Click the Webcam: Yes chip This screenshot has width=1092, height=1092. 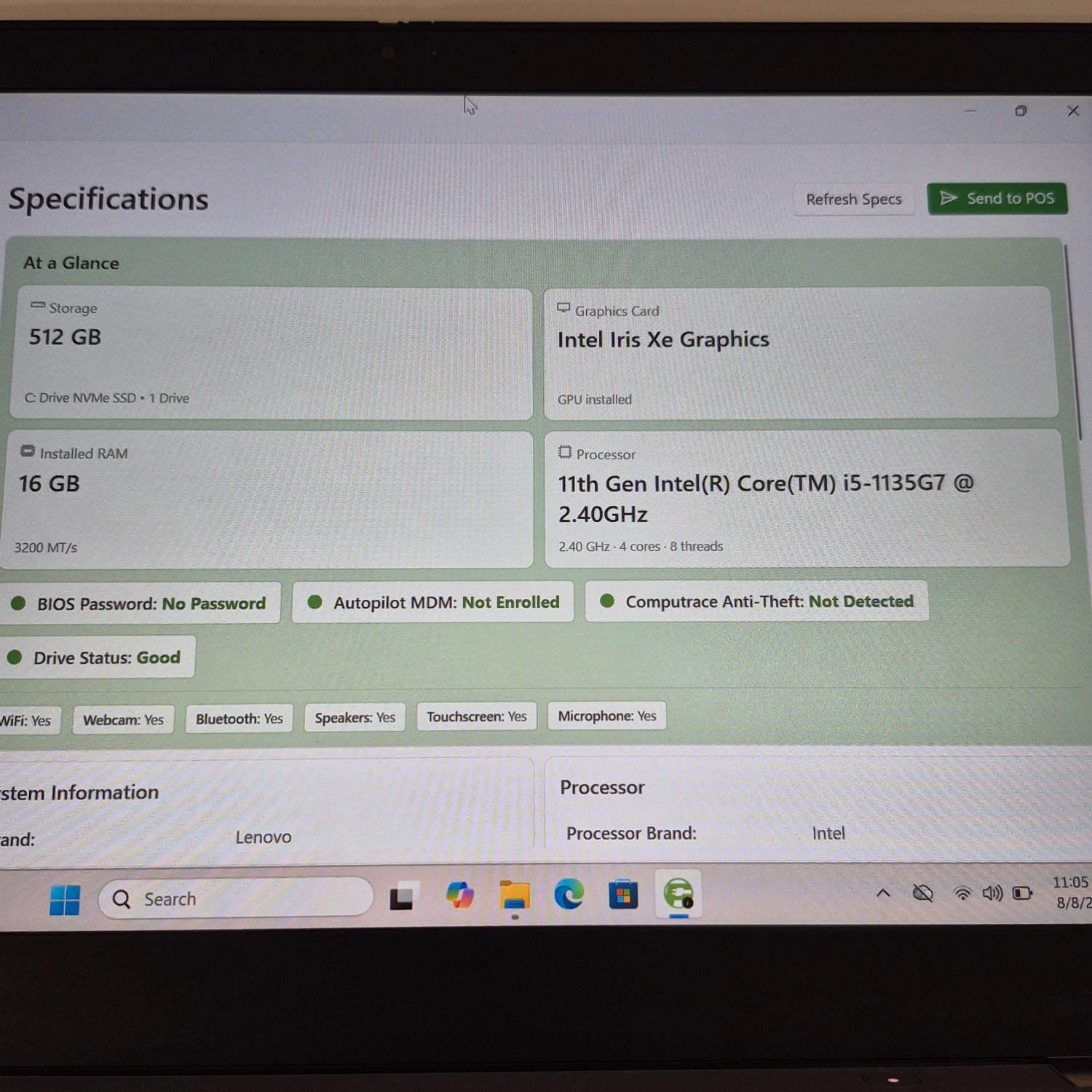pos(123,720)
